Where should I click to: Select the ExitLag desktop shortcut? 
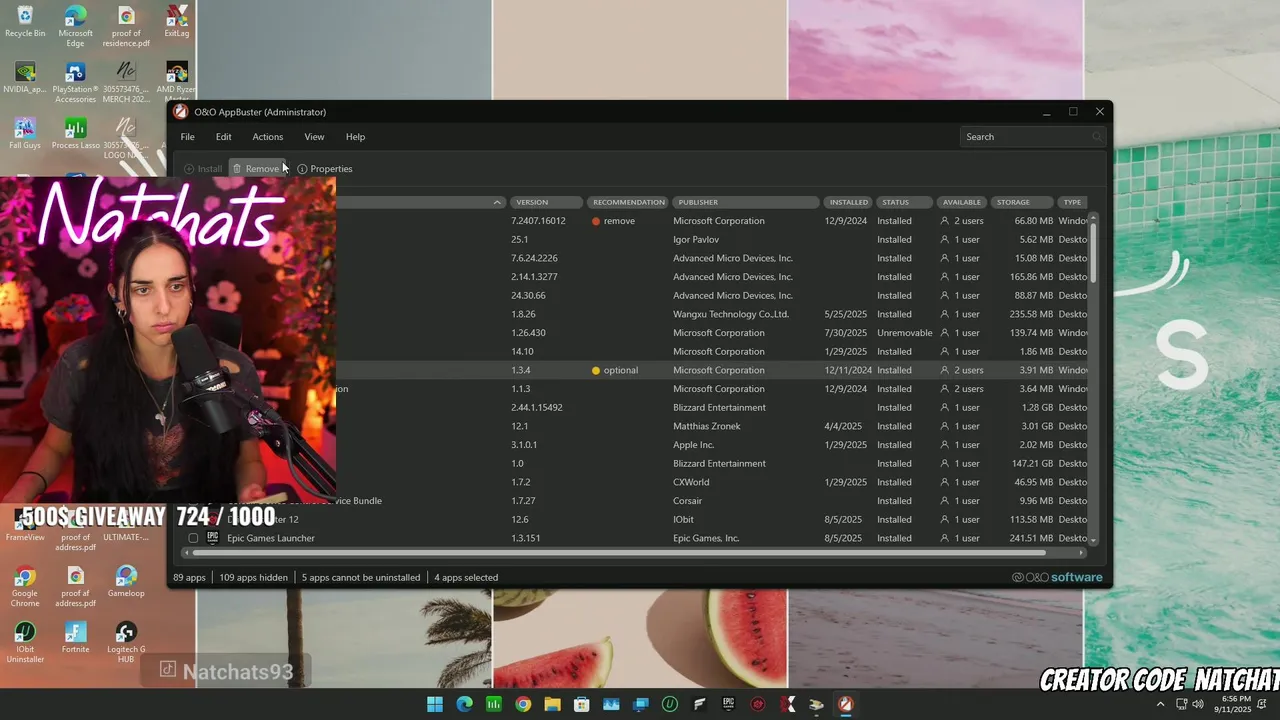(177, 22)
